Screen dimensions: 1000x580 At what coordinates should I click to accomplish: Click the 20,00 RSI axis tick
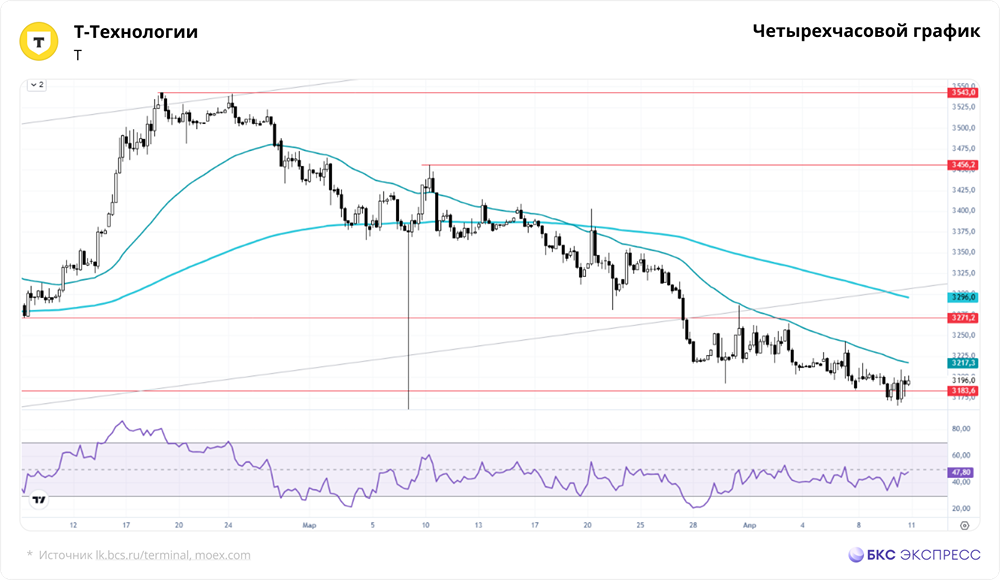tap(961, 509)
